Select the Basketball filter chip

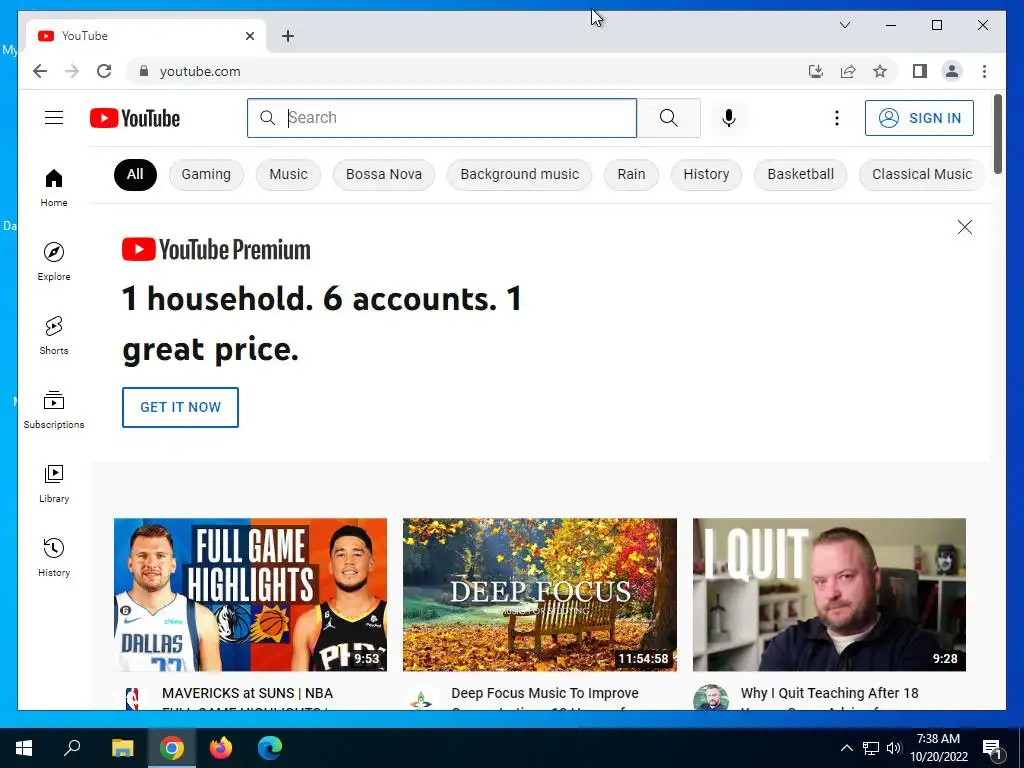pyautogui.click(x=800, y=174)
